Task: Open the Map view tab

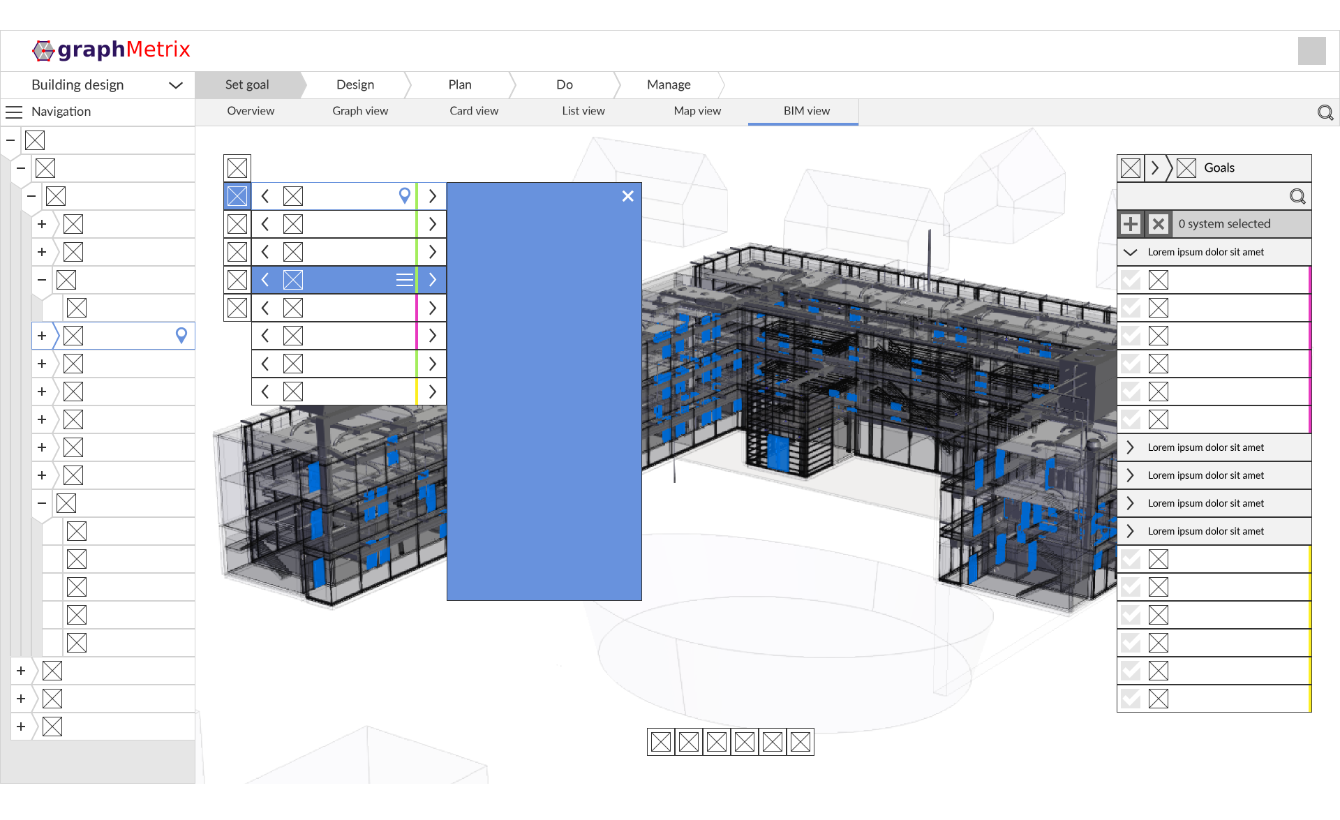Action: [x=697, y=111]
